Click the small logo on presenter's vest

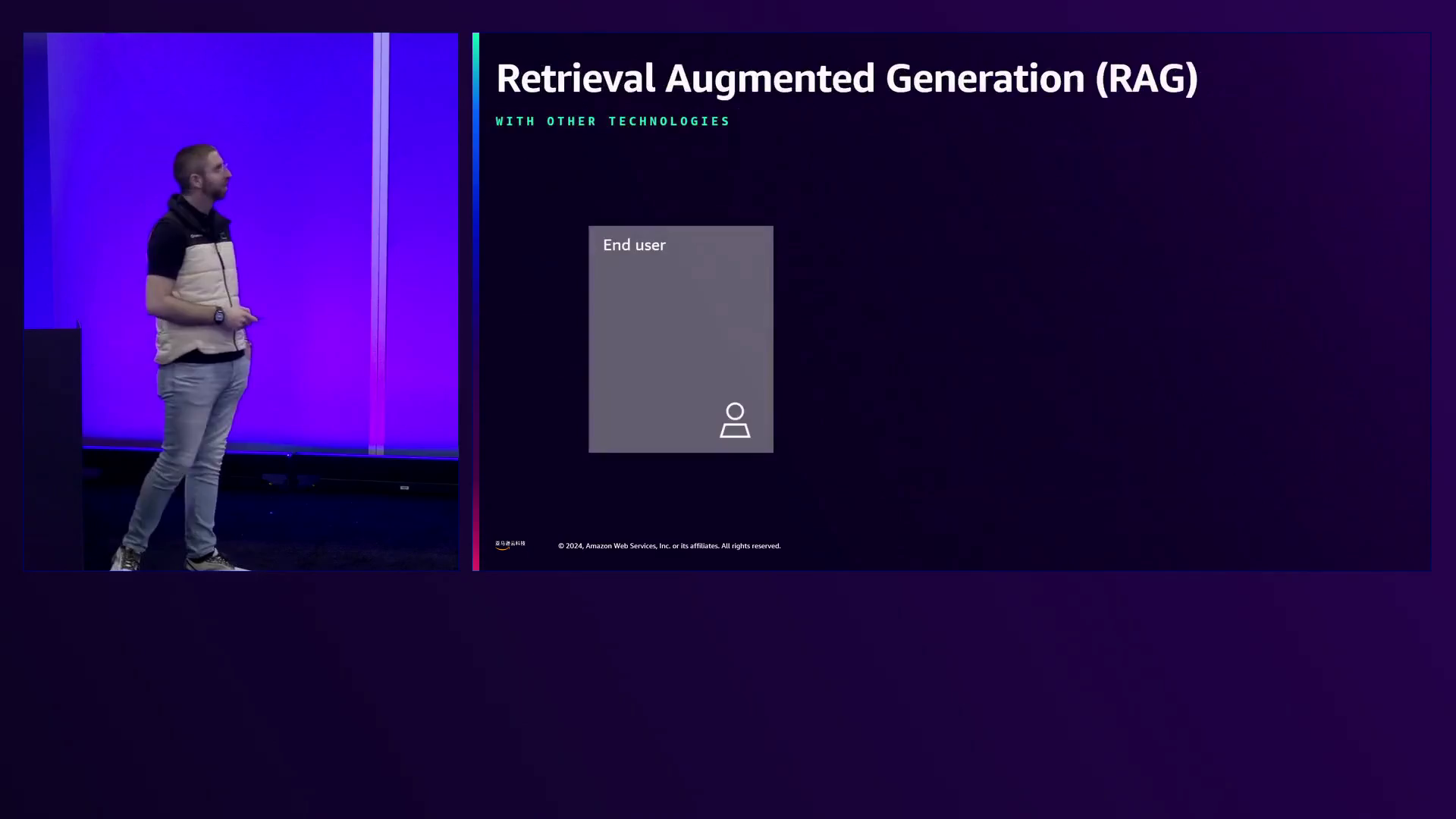(196, 236)
